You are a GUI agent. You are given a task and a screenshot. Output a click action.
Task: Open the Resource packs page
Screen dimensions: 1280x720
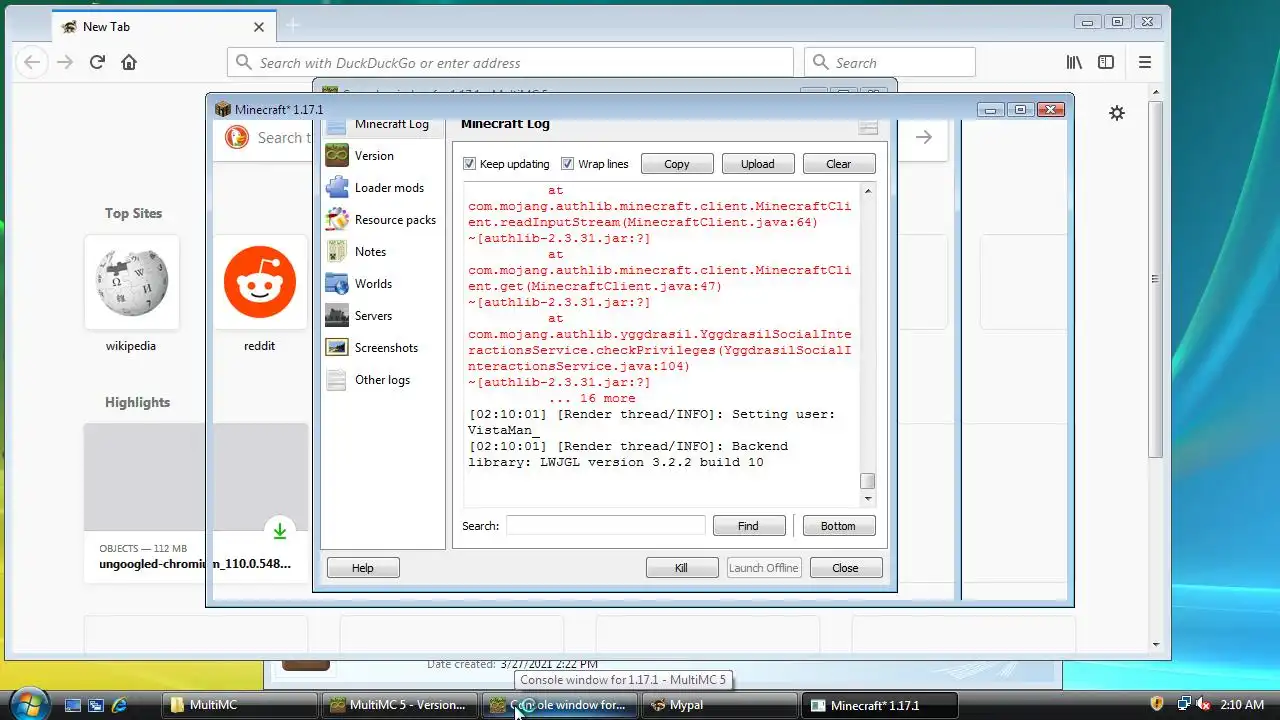click(395, 220)
